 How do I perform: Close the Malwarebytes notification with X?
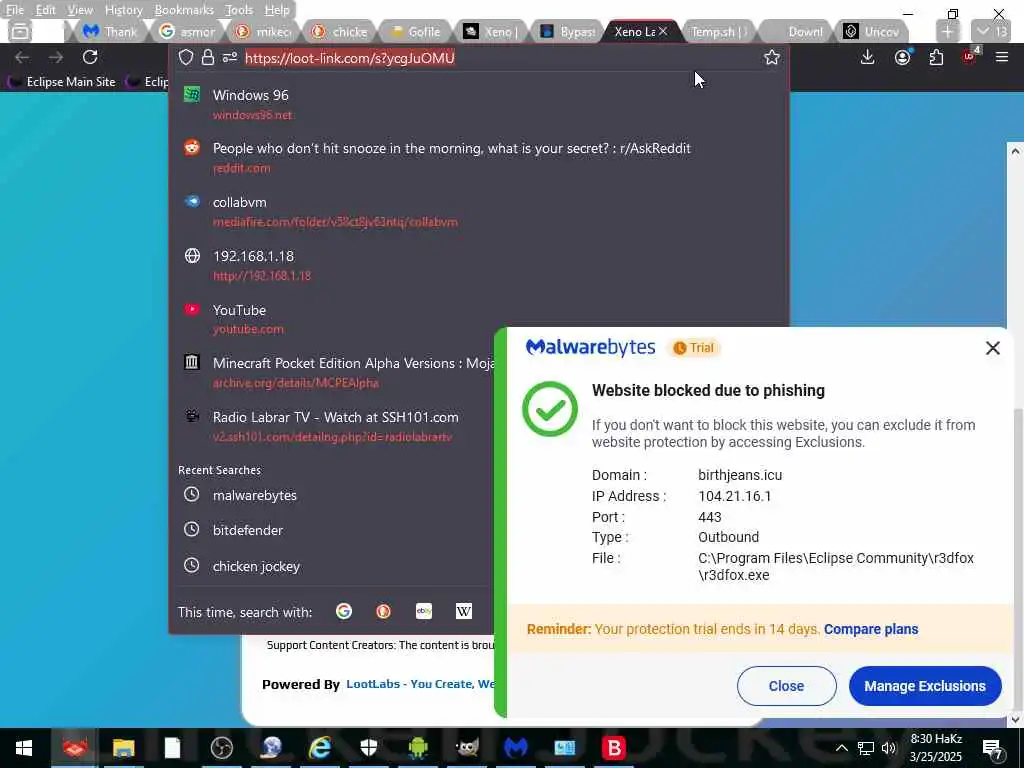[x=993, y=348]
